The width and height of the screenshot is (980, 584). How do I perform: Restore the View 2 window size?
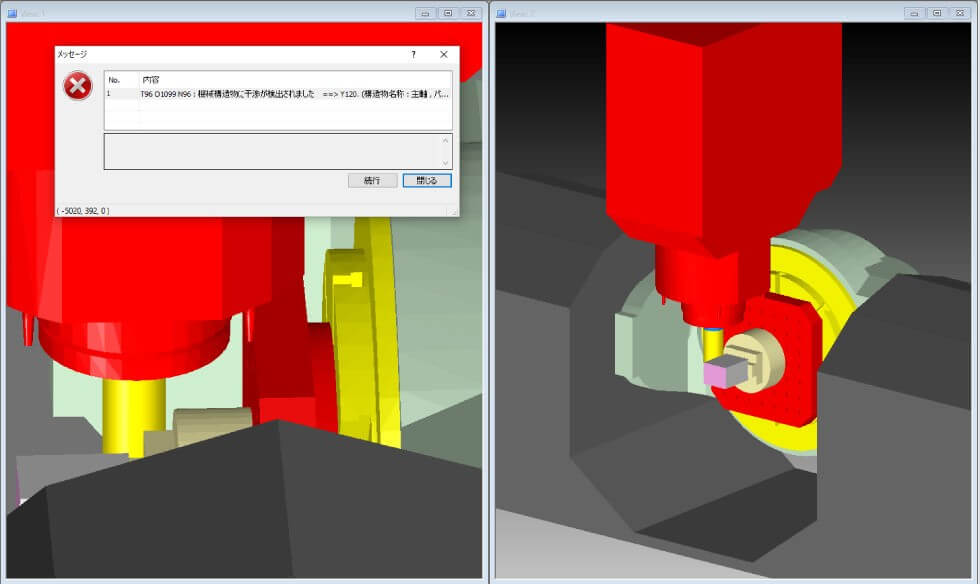tap(937, 13)
